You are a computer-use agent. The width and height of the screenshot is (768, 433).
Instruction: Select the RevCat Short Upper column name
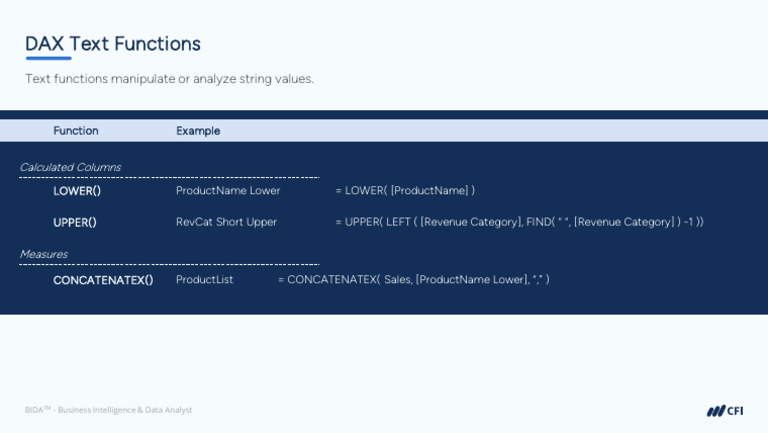(x=226, y=222)
